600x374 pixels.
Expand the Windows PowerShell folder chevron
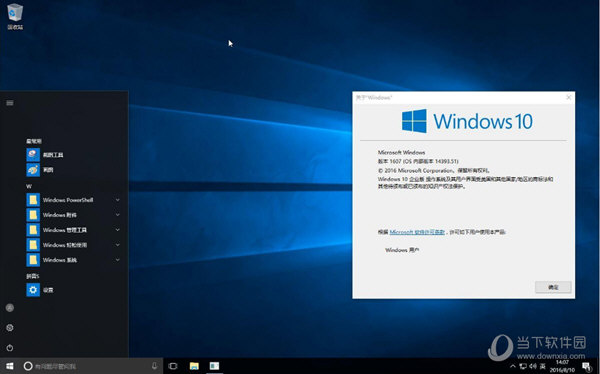click(x=117, y=200)
